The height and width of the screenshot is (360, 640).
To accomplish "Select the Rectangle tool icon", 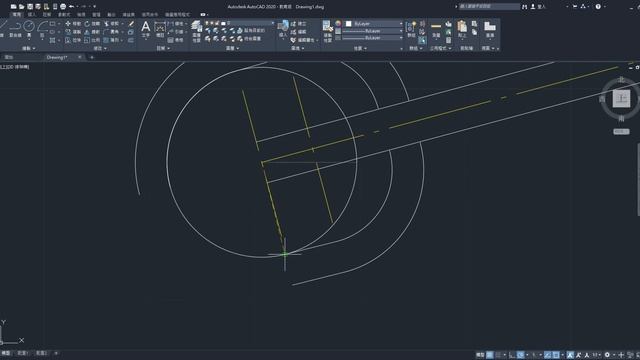I will 52,24.
